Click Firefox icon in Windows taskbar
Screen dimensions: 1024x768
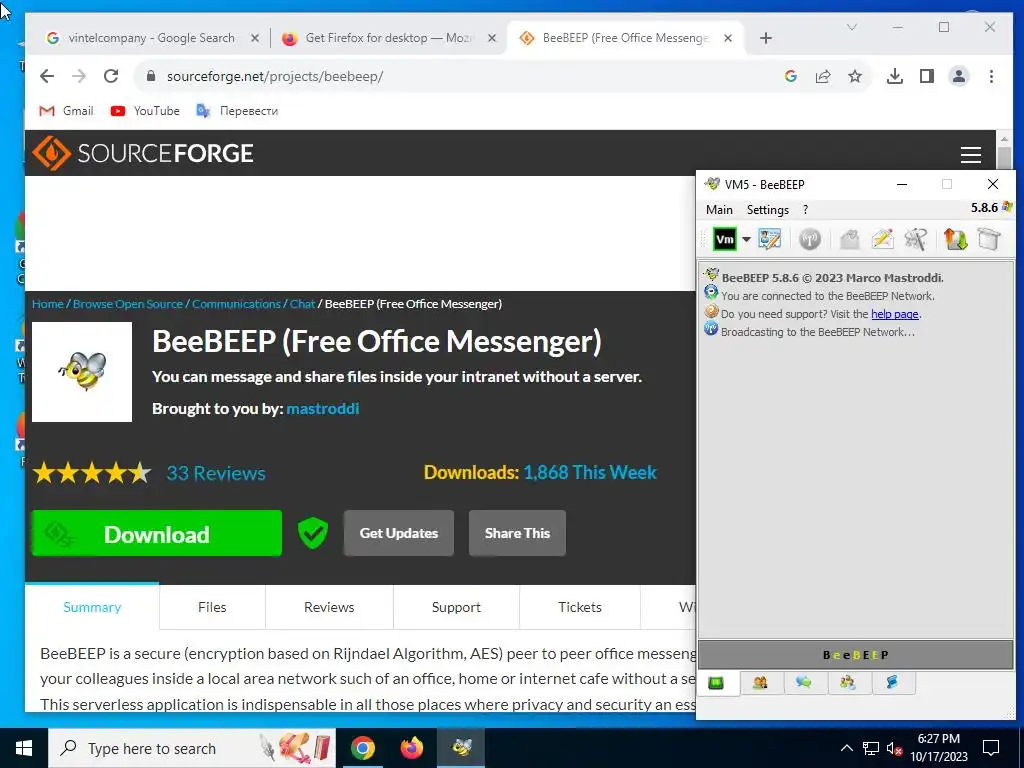[x=412, y=748]
